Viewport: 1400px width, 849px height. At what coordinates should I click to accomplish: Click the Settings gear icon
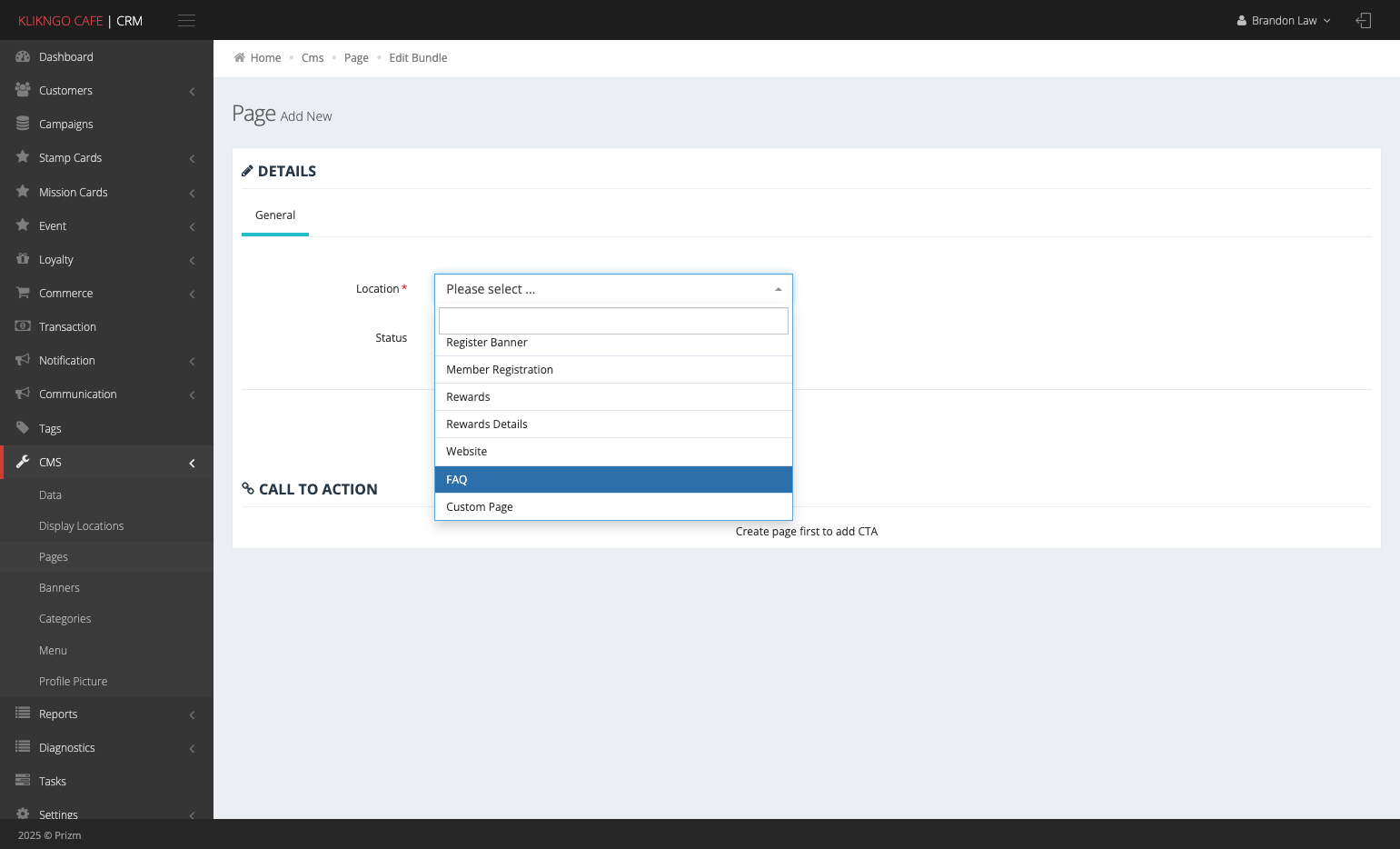[23, 814]
